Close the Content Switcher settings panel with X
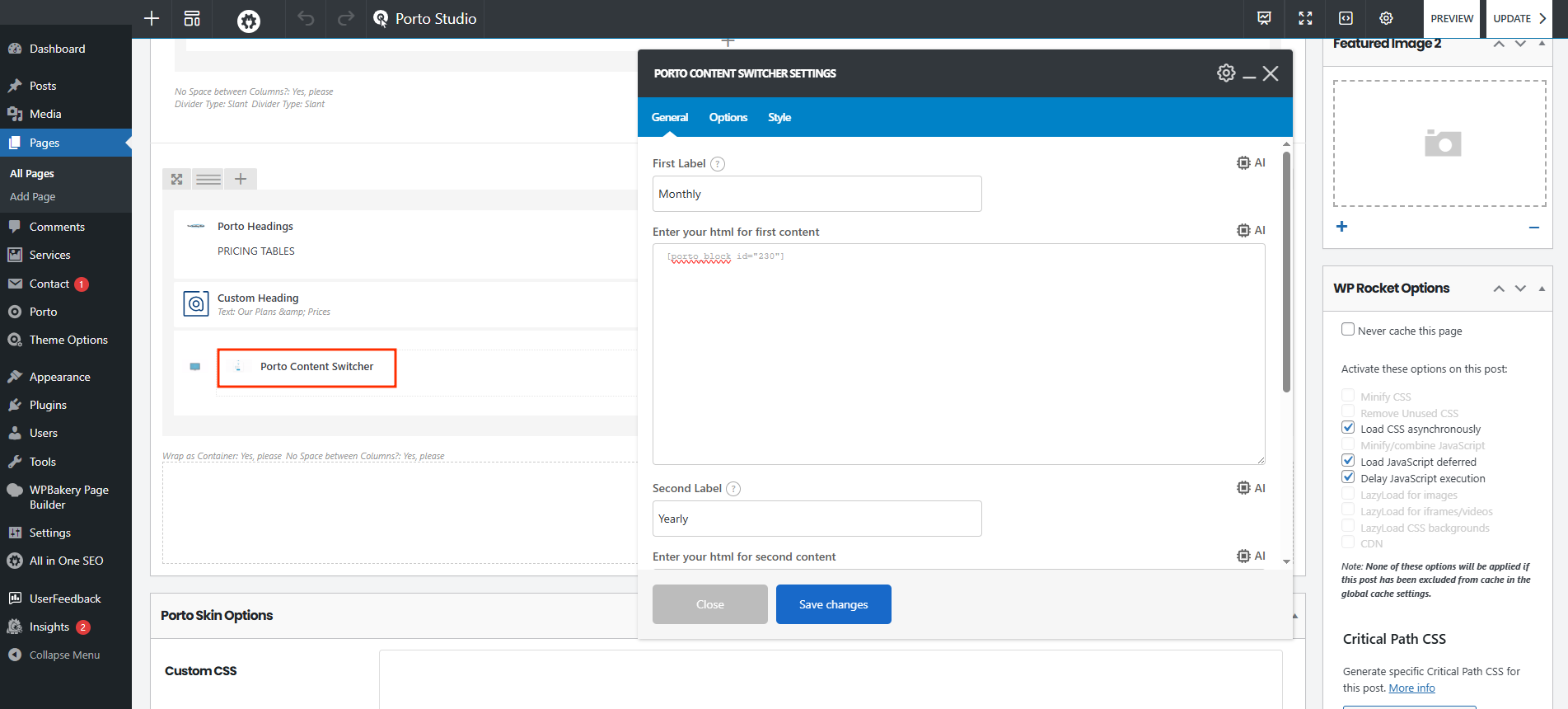 tap(1271, 73)
